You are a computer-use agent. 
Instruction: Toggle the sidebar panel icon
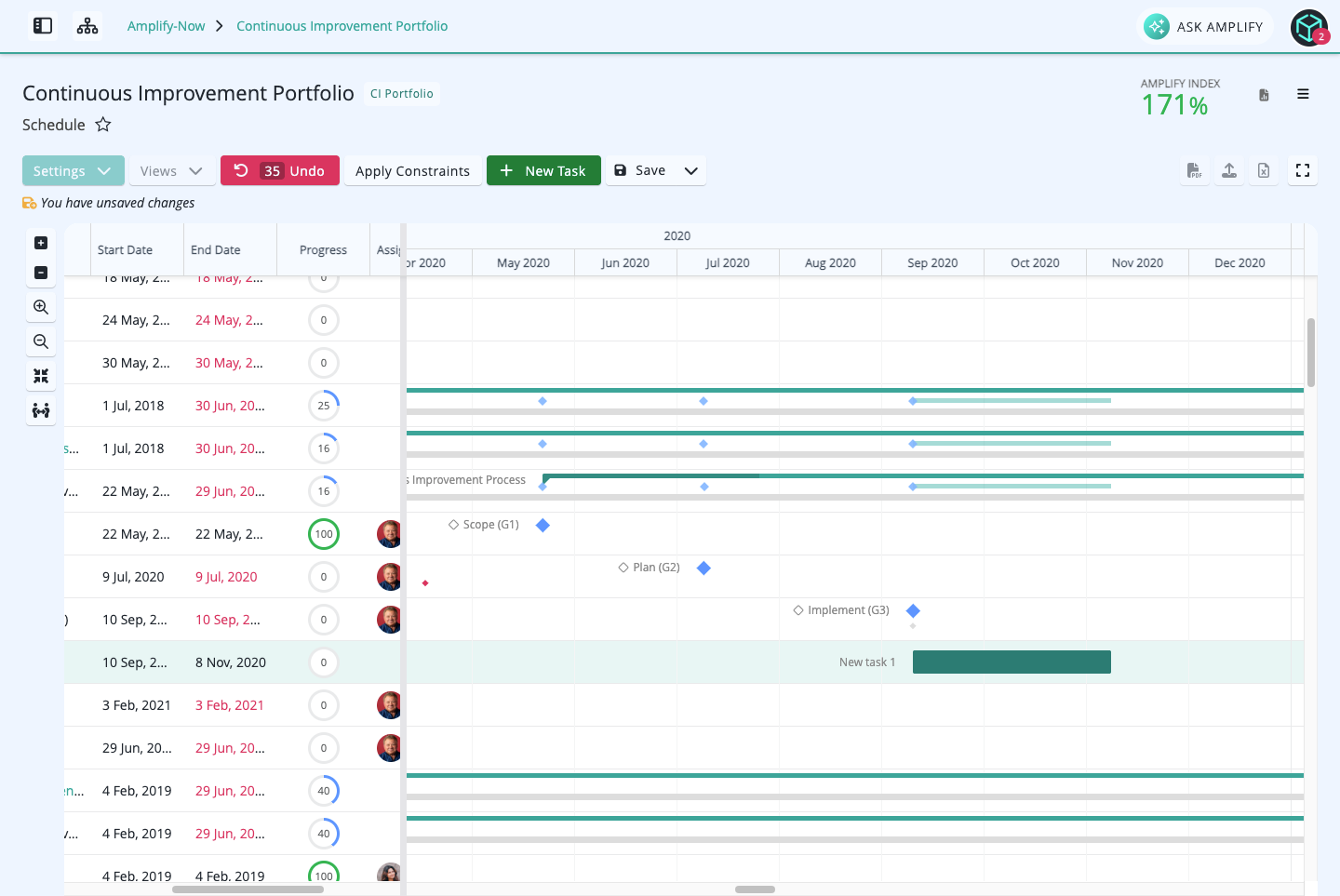[x=43, y=26]
